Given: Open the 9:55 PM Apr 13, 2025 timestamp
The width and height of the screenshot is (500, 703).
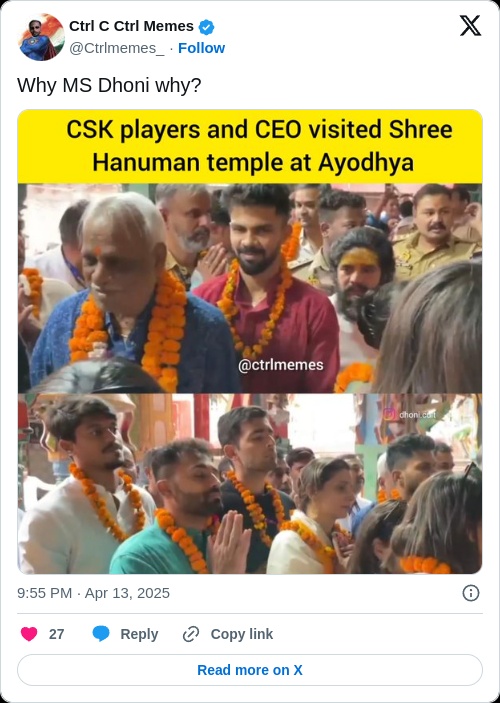Looking at the screenshot, I should click(x=93, y=593).
